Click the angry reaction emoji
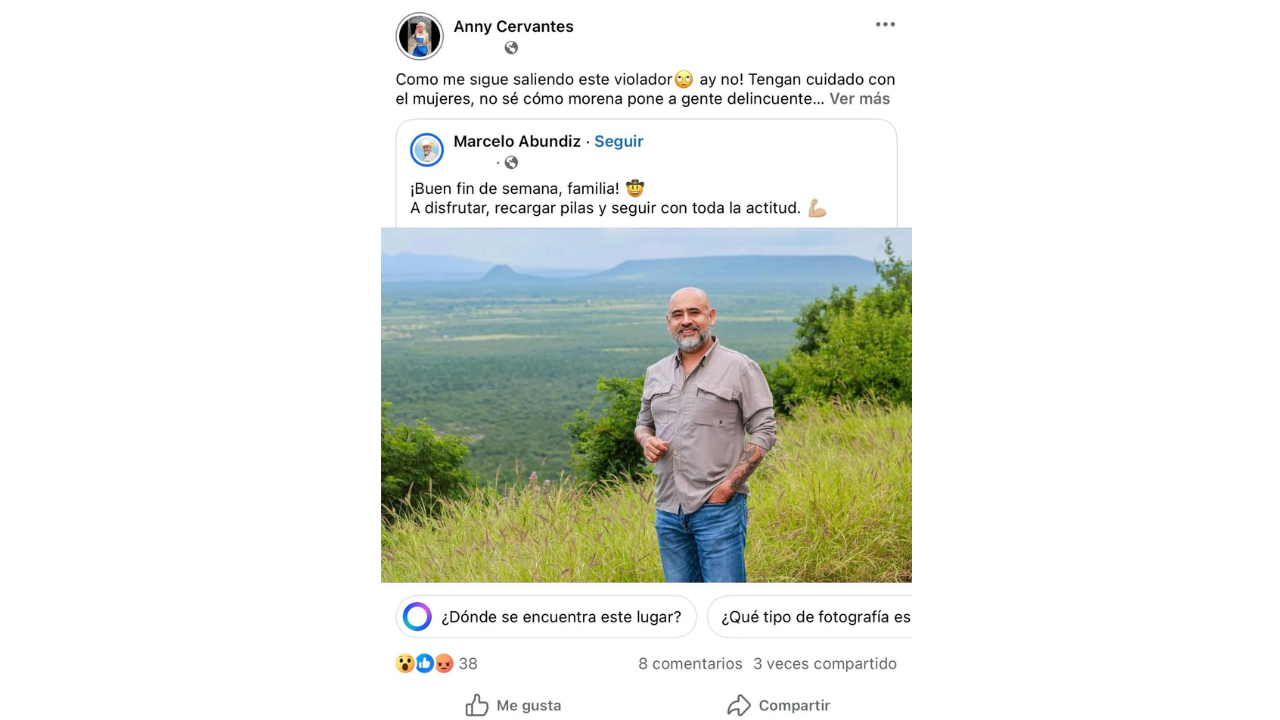 click(x=444, y=664)
